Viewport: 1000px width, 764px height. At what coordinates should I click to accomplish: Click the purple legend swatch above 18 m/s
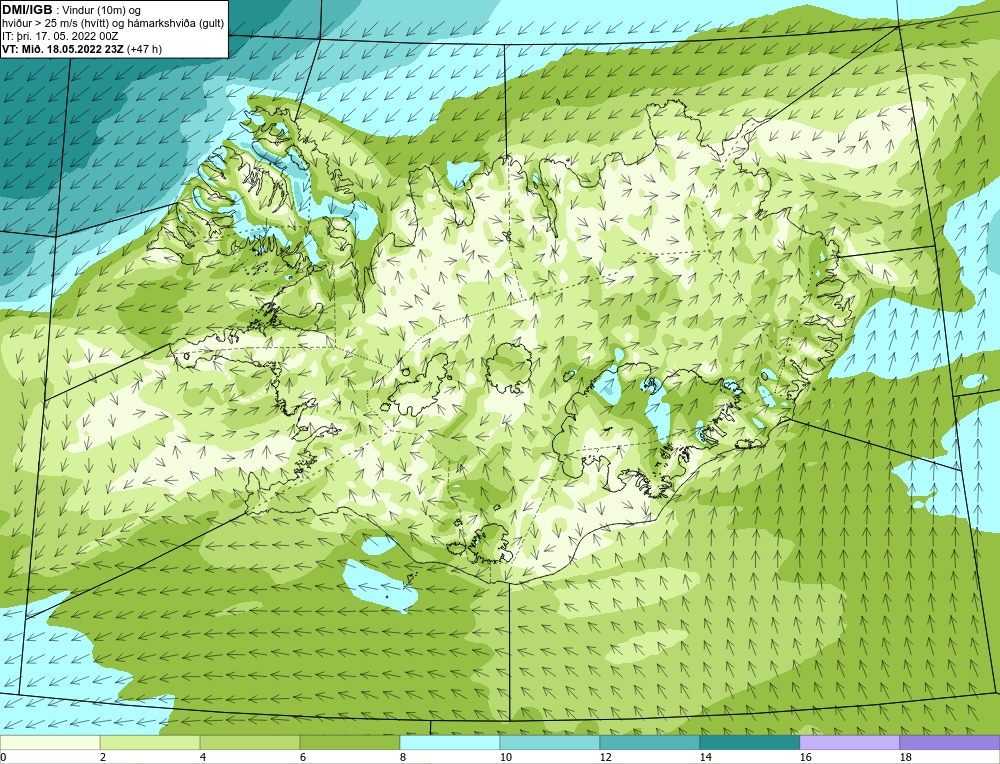point(950,742)
